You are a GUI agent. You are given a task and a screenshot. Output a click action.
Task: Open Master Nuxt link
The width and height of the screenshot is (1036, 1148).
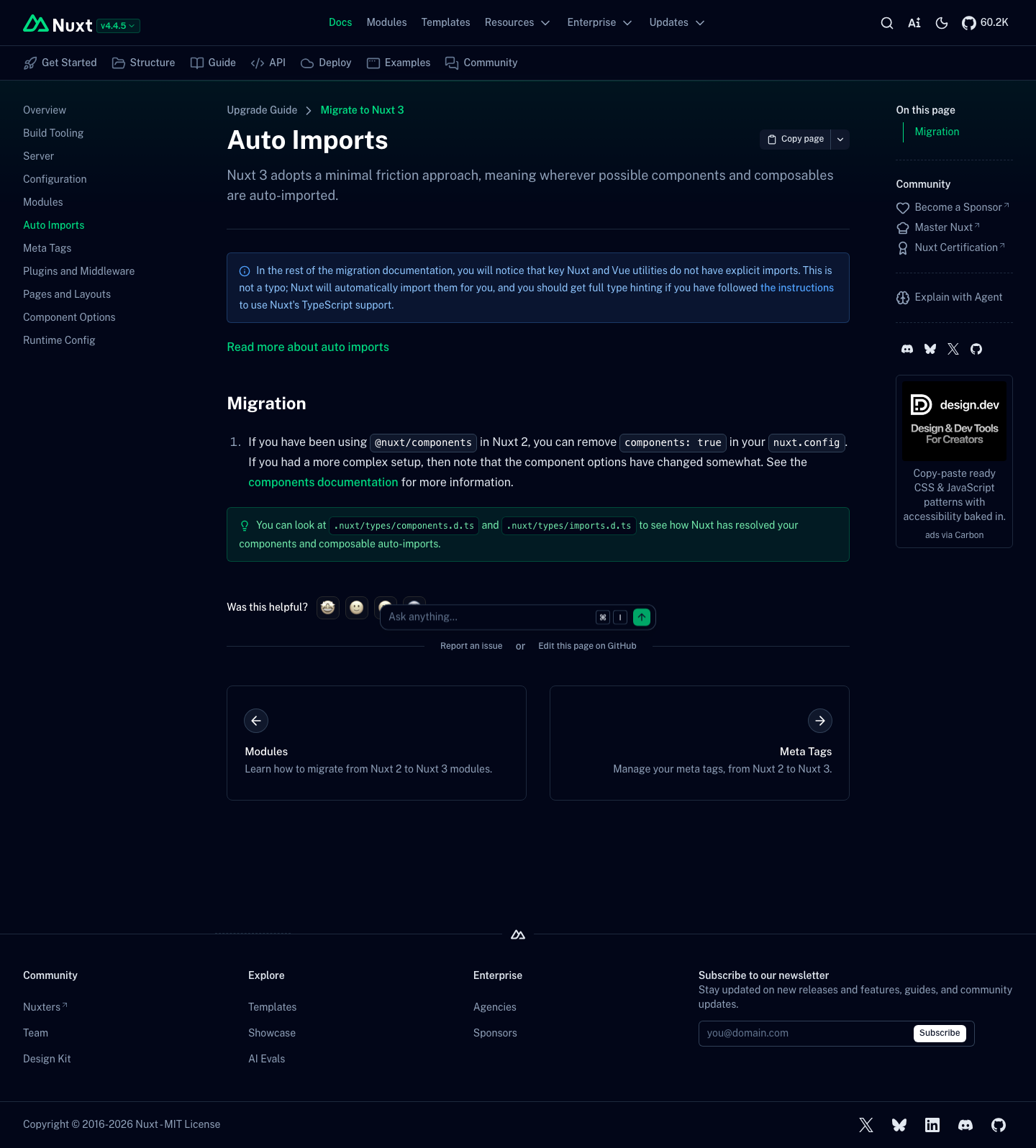[x=938, y=227]
